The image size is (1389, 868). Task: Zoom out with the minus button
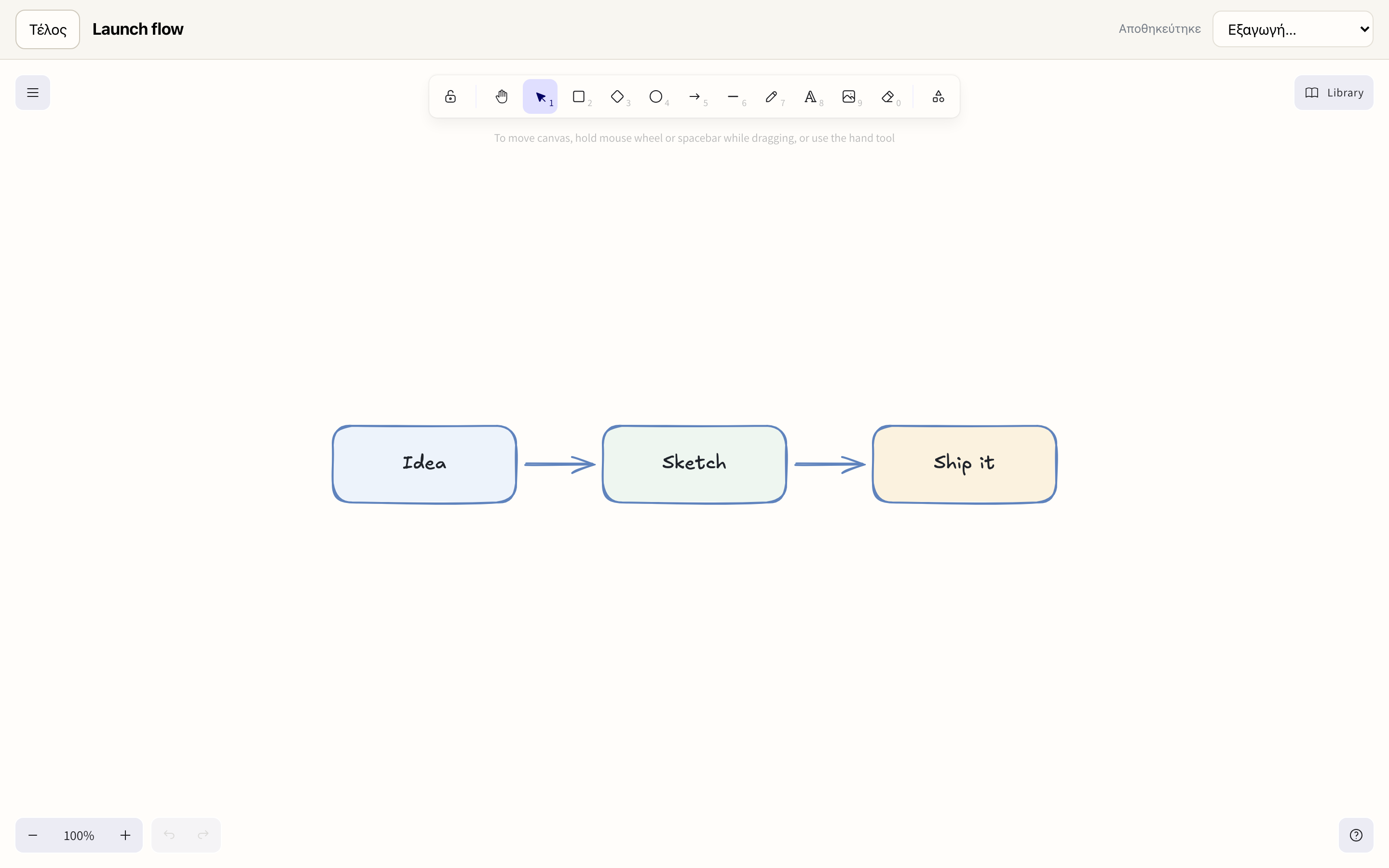33,835
